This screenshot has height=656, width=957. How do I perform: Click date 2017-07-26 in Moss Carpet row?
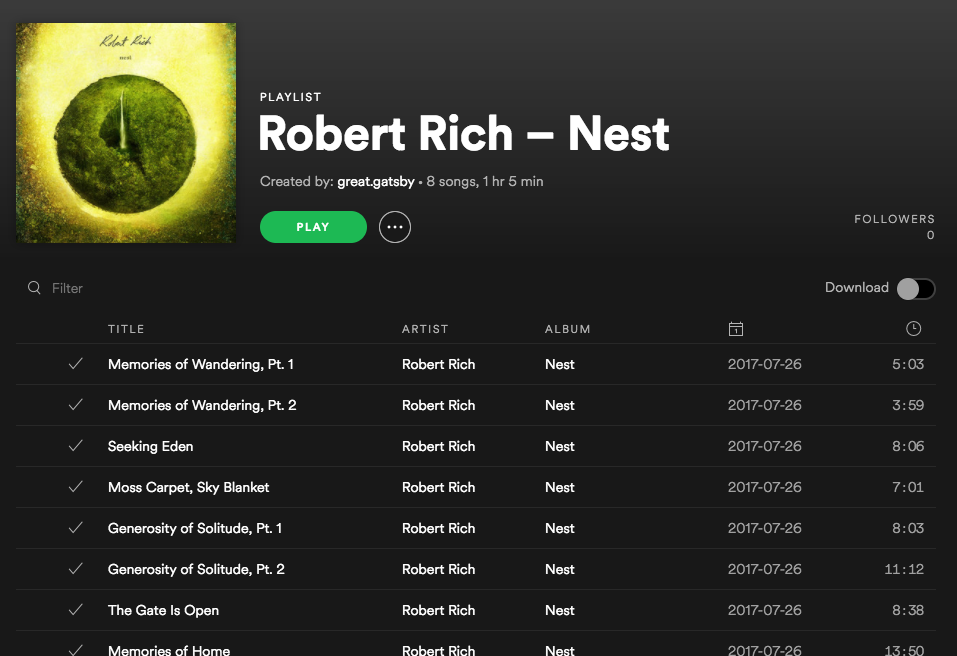click(x=765, y=487)
